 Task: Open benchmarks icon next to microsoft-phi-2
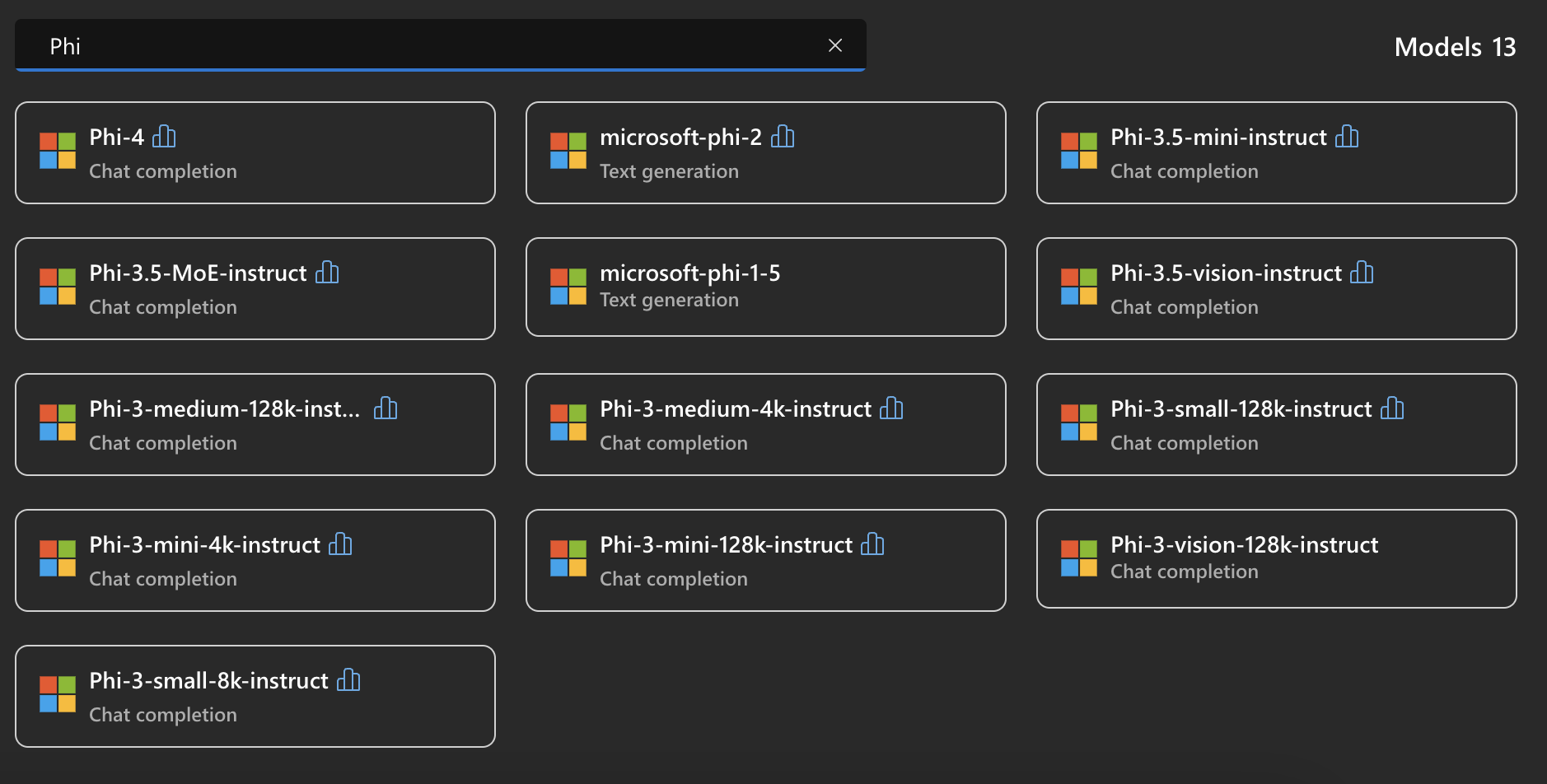click(783, 137)
